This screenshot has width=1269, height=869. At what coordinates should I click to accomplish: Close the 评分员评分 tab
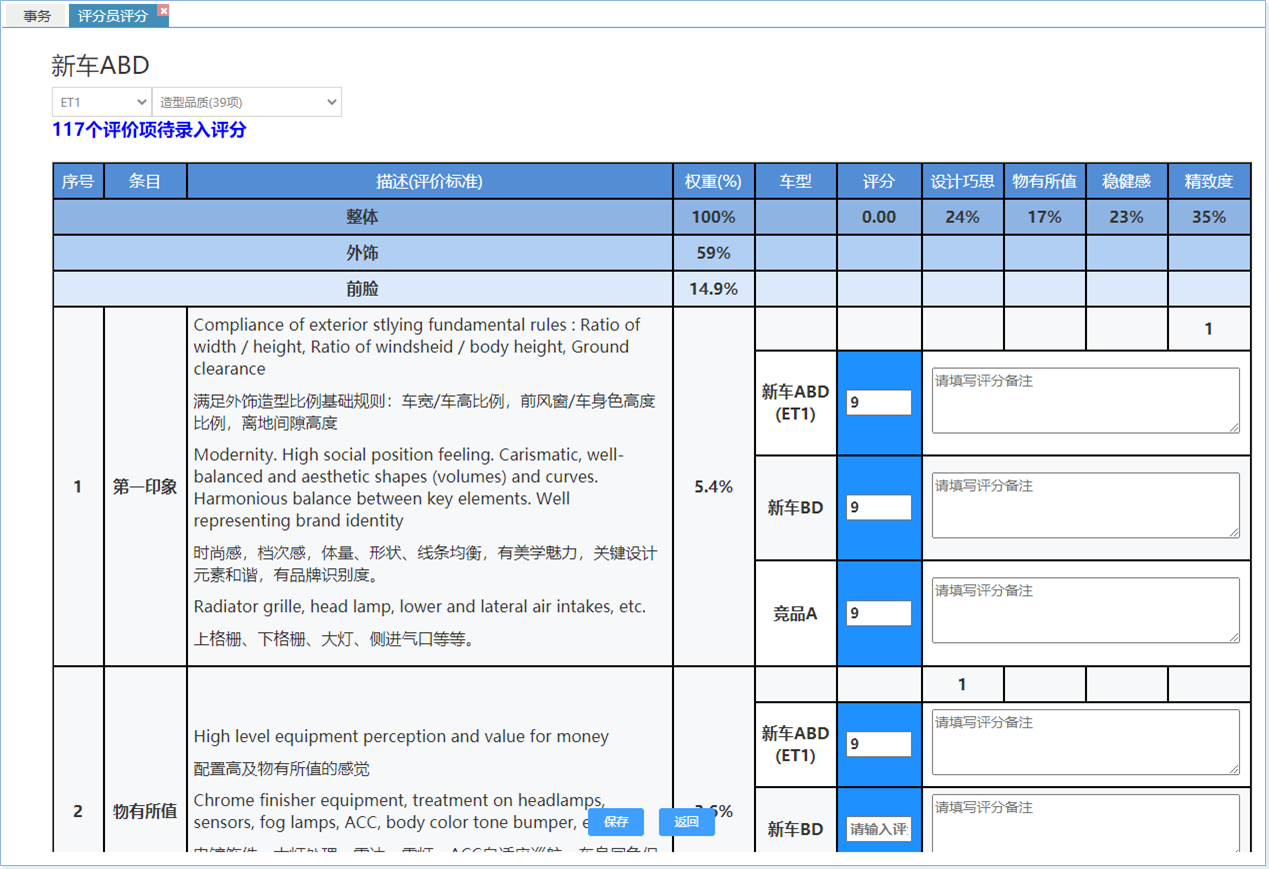163,11
